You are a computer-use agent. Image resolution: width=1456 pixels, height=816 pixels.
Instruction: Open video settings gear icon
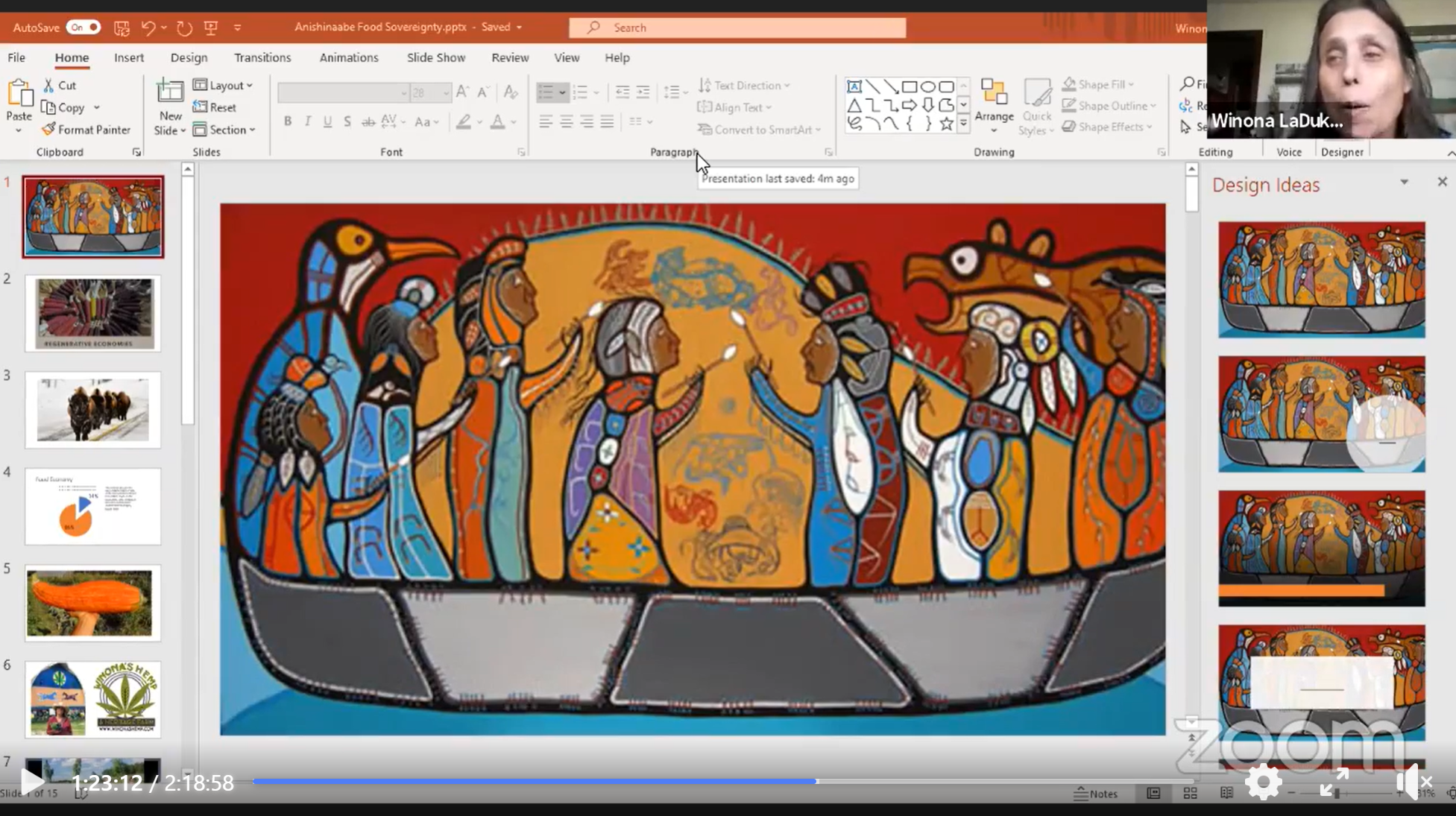(1264, 782)
